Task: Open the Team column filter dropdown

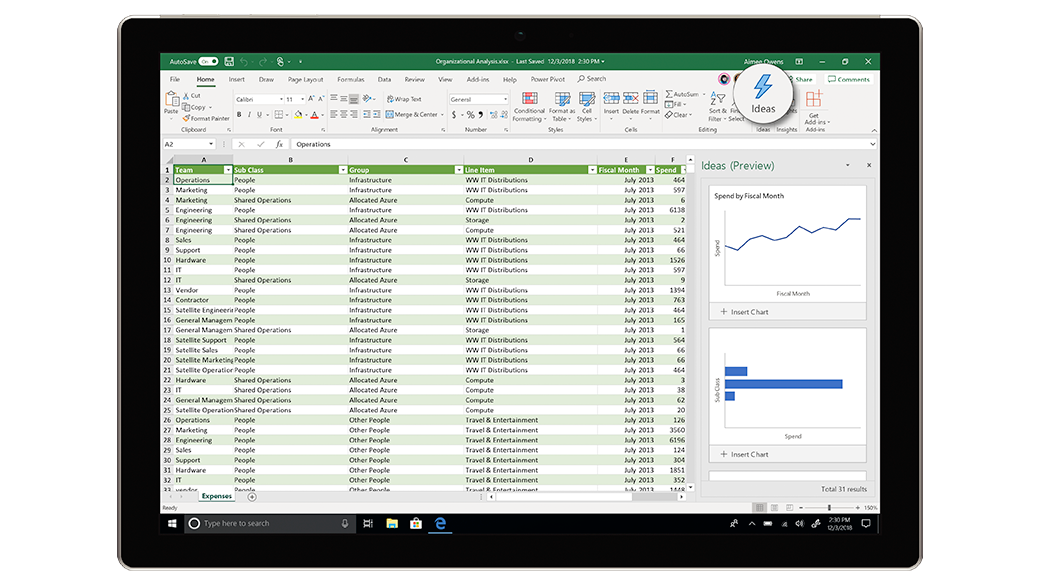Action: point(228,170)
